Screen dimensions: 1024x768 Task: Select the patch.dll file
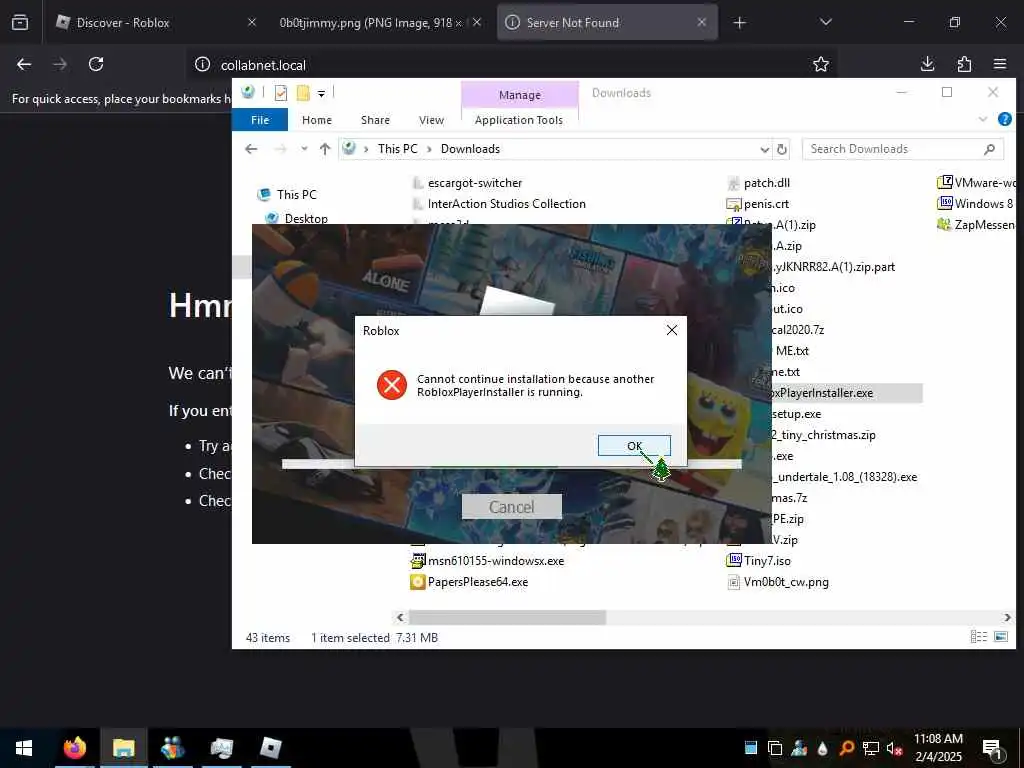[x=758, y=183]
